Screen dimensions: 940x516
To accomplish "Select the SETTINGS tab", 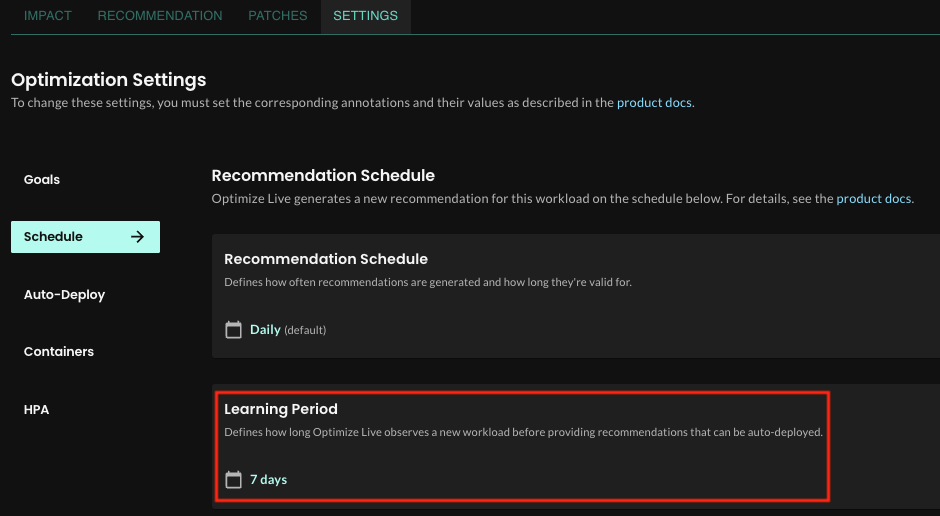I will [365, 16].
